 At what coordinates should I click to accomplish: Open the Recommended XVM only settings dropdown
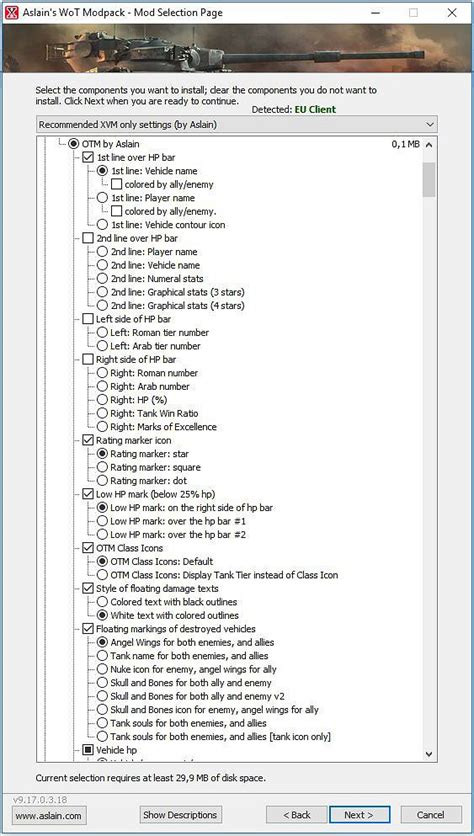pyautogui.click(x=237, y=124)
